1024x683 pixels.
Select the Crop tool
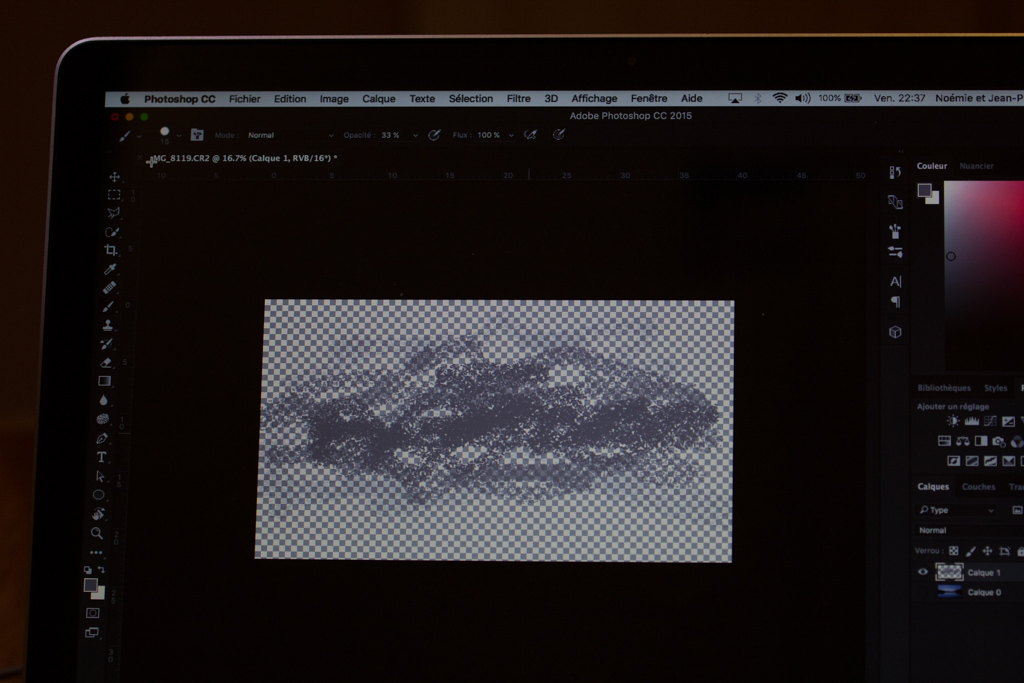point(111,250)
